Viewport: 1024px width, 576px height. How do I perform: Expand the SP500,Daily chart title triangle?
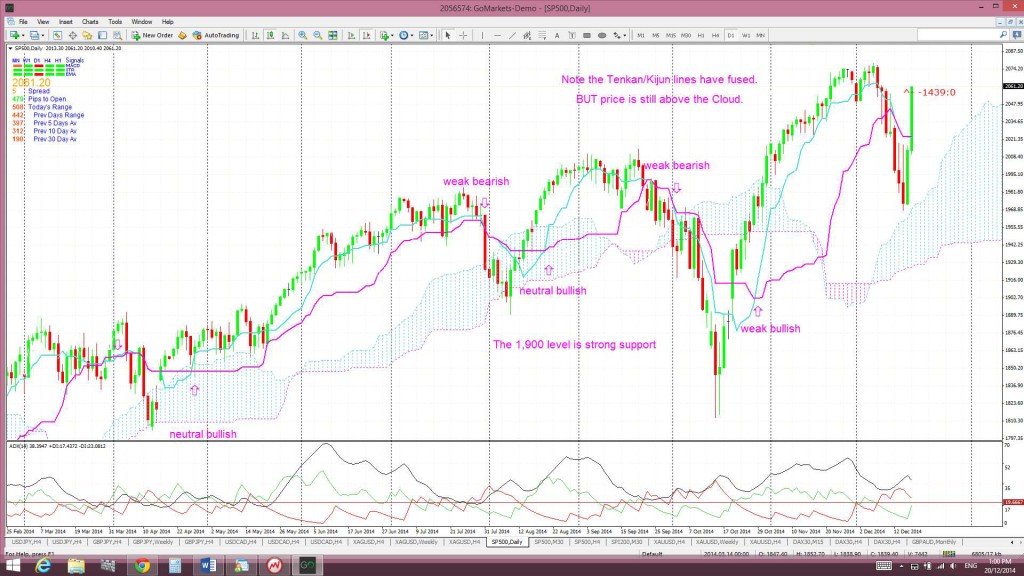pos(10,48)
